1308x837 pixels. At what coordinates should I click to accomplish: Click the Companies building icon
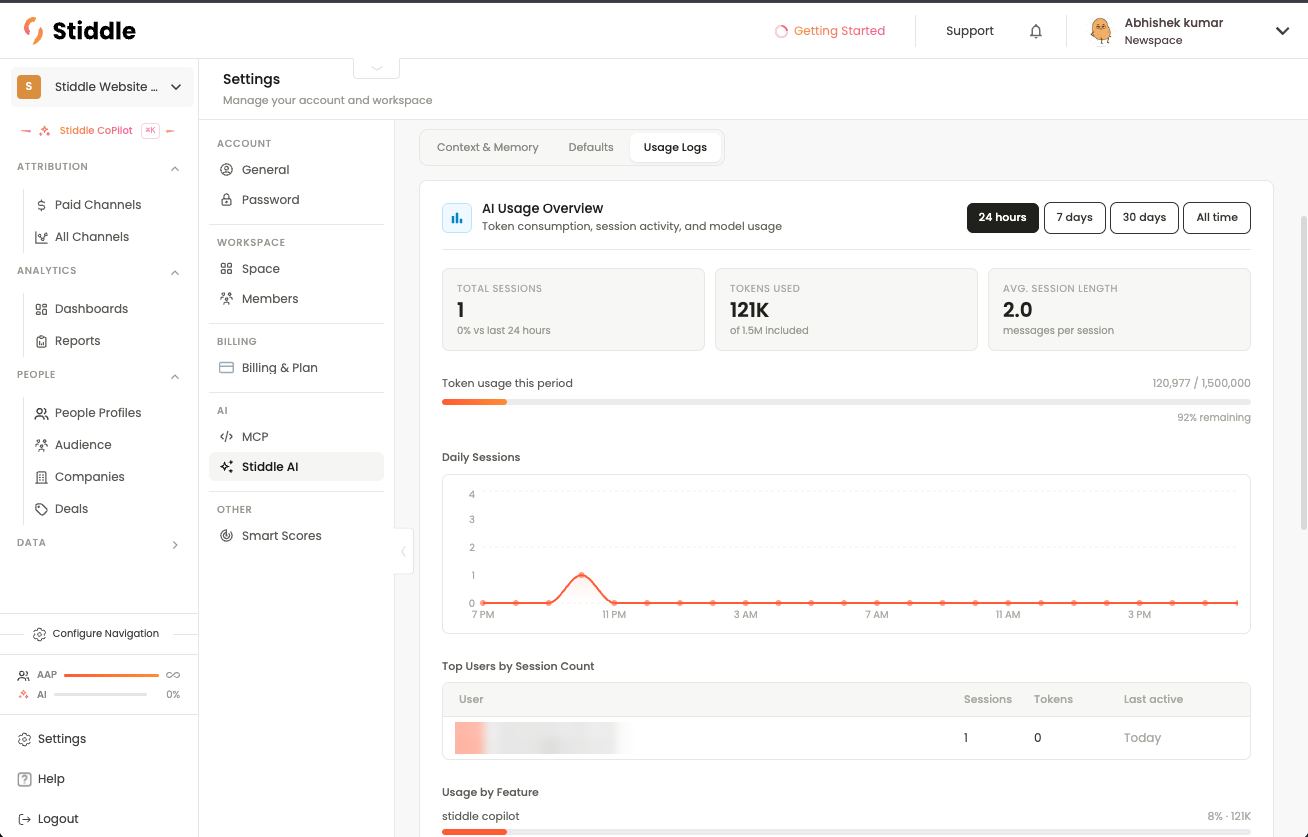[41, 477]
